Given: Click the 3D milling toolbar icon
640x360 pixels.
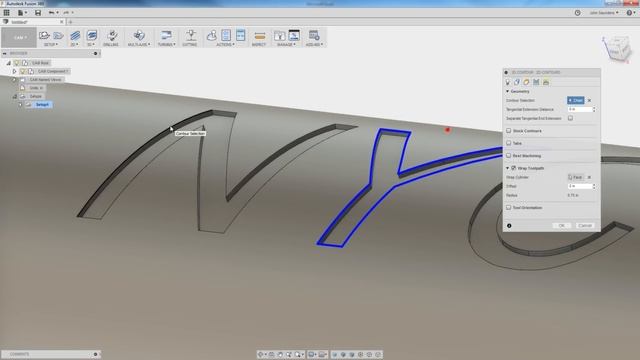Looking at the screenshot, I should 92,35.
